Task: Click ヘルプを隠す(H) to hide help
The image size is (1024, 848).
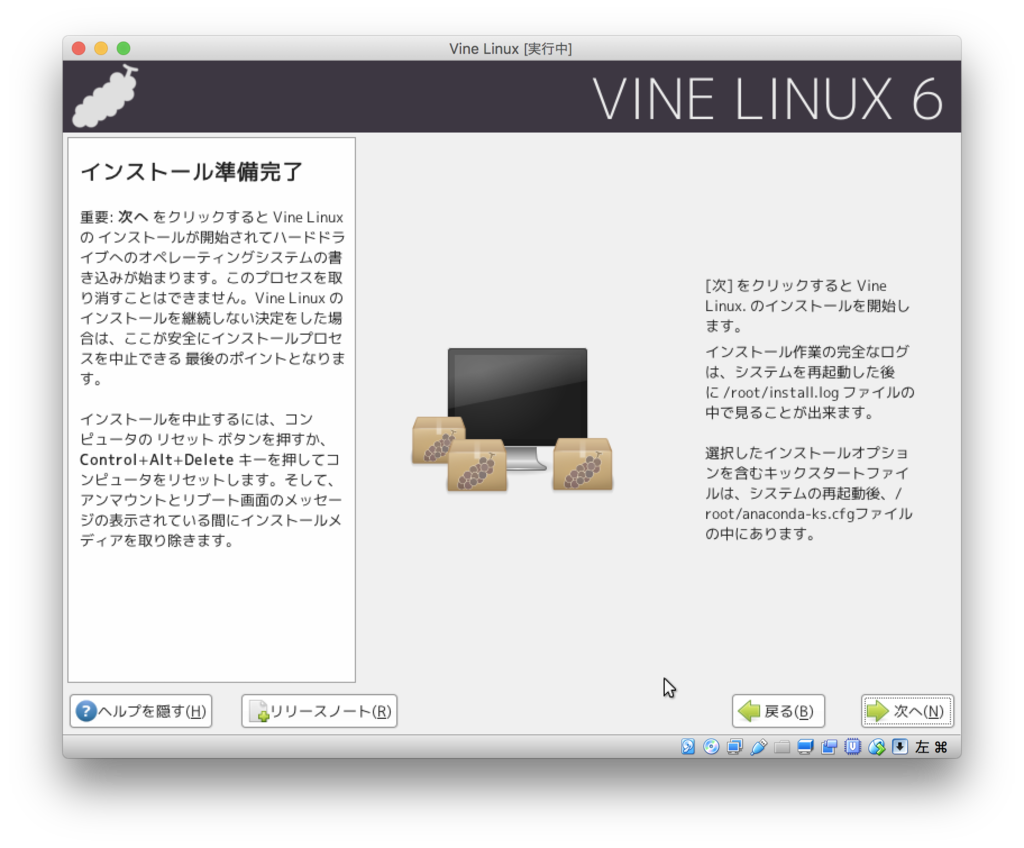Action: [x=141, y=711]
